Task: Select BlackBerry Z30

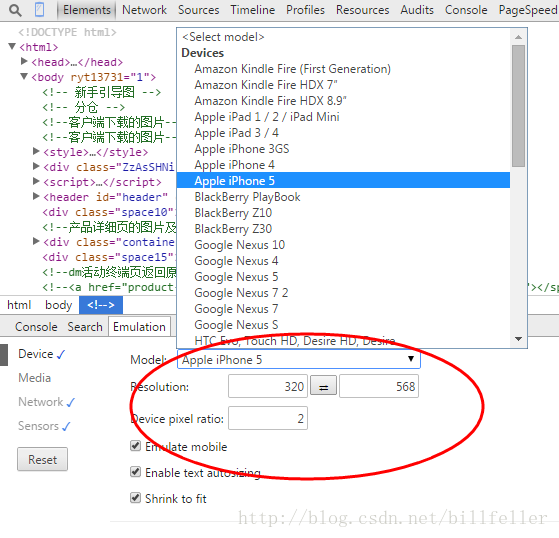Action: (343, 229)
